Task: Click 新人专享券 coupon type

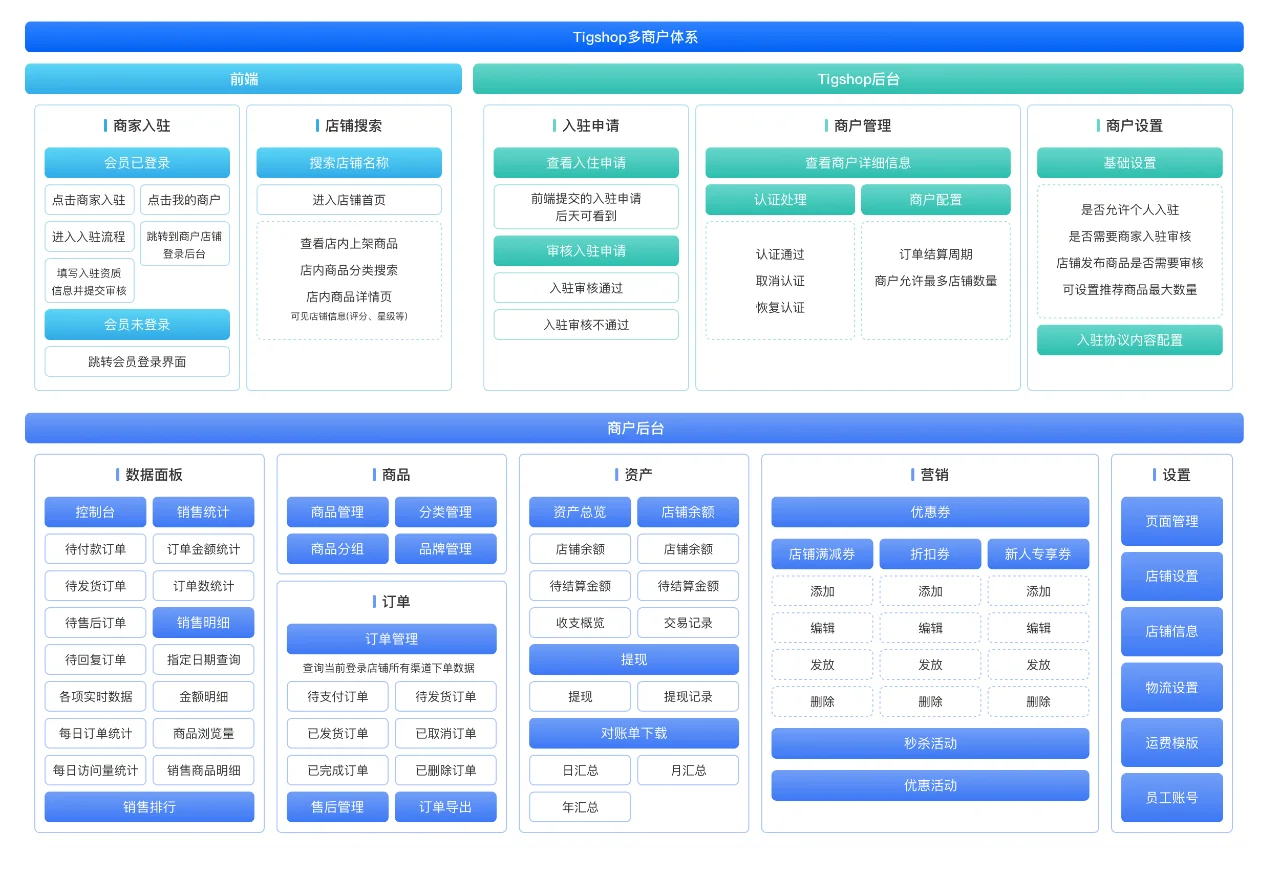Action: 1038,553
